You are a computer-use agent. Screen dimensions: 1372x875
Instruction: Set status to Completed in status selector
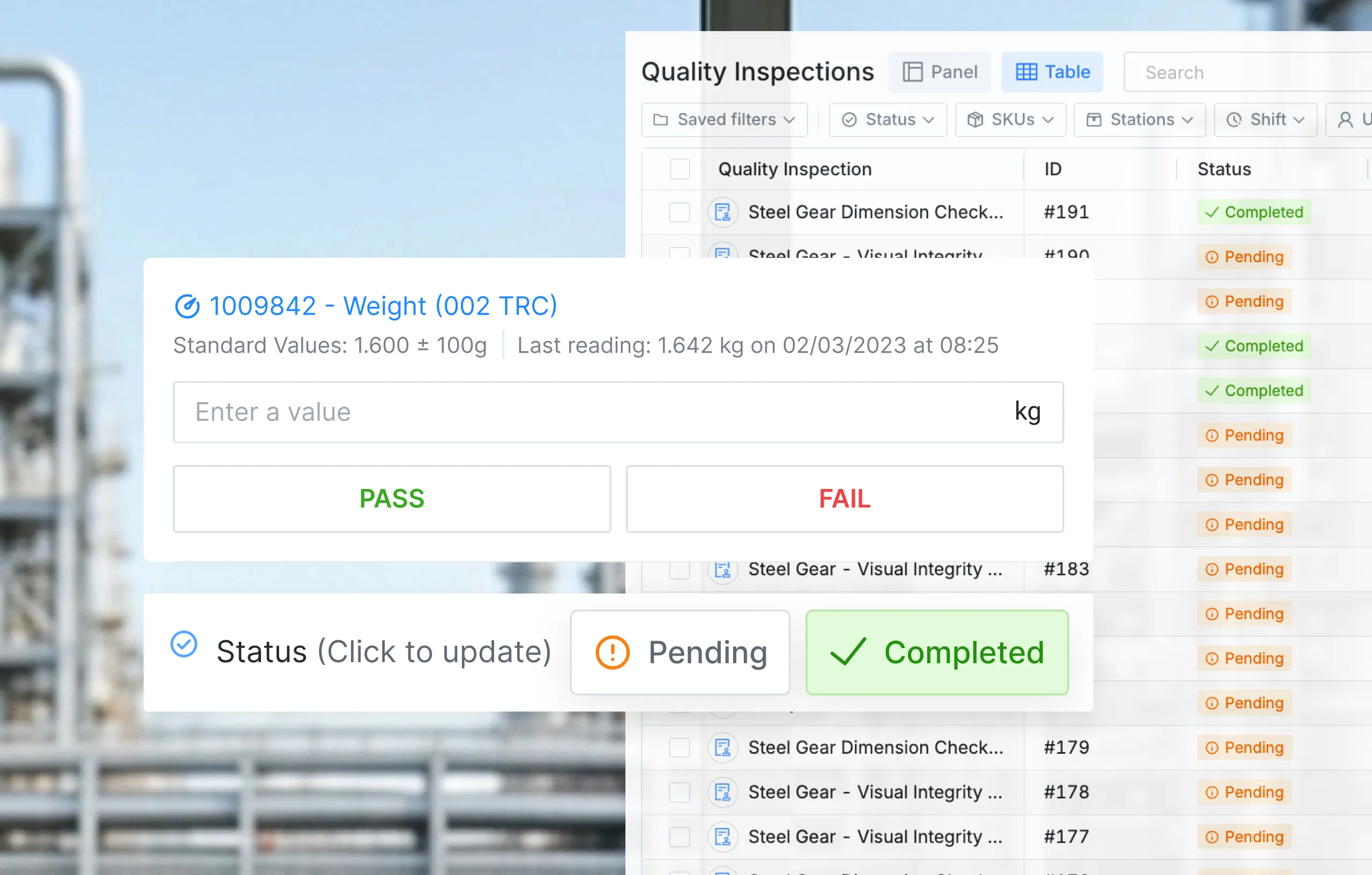[937, 652]
